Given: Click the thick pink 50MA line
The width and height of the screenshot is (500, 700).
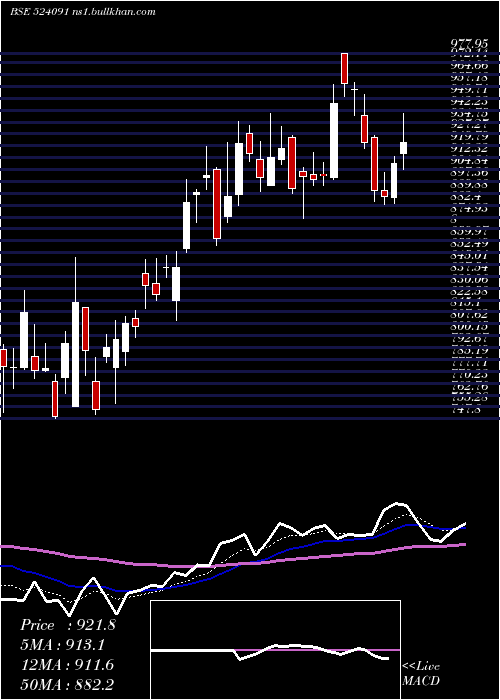Looking at the screenshot, I should point(233,556).
